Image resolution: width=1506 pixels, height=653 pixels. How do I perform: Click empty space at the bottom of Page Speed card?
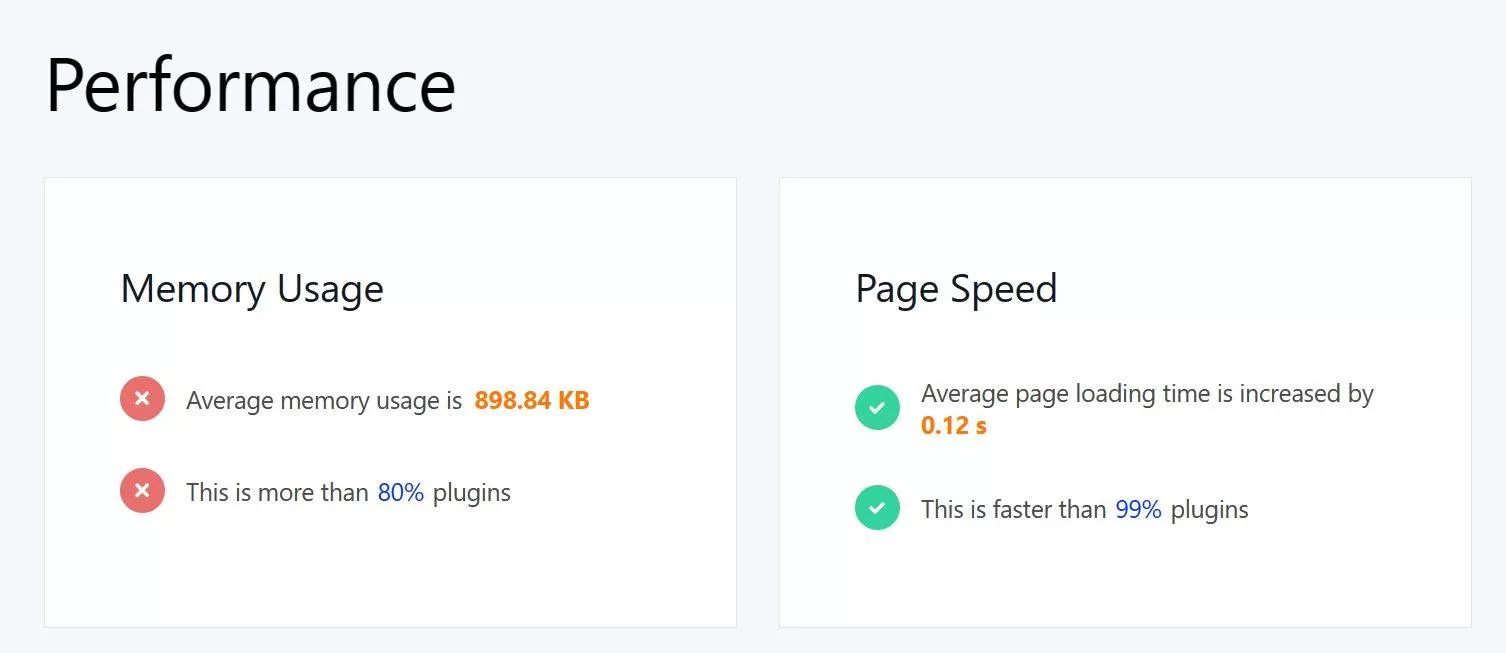pyautogui.click(x=1125, y=585)
